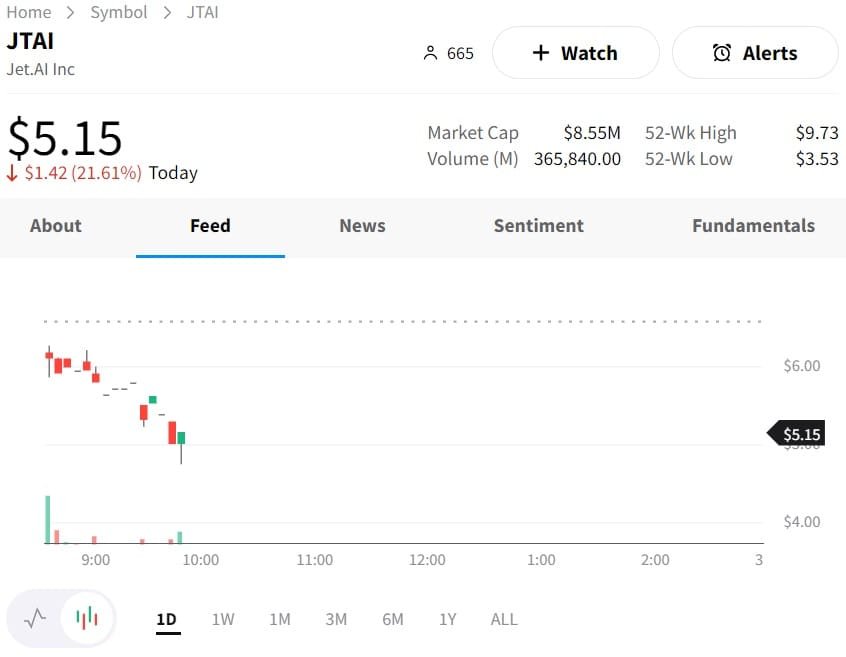Click the watchers count person icon
The height and width of the screenshot is (657, 846).
[x=431, y=53]
